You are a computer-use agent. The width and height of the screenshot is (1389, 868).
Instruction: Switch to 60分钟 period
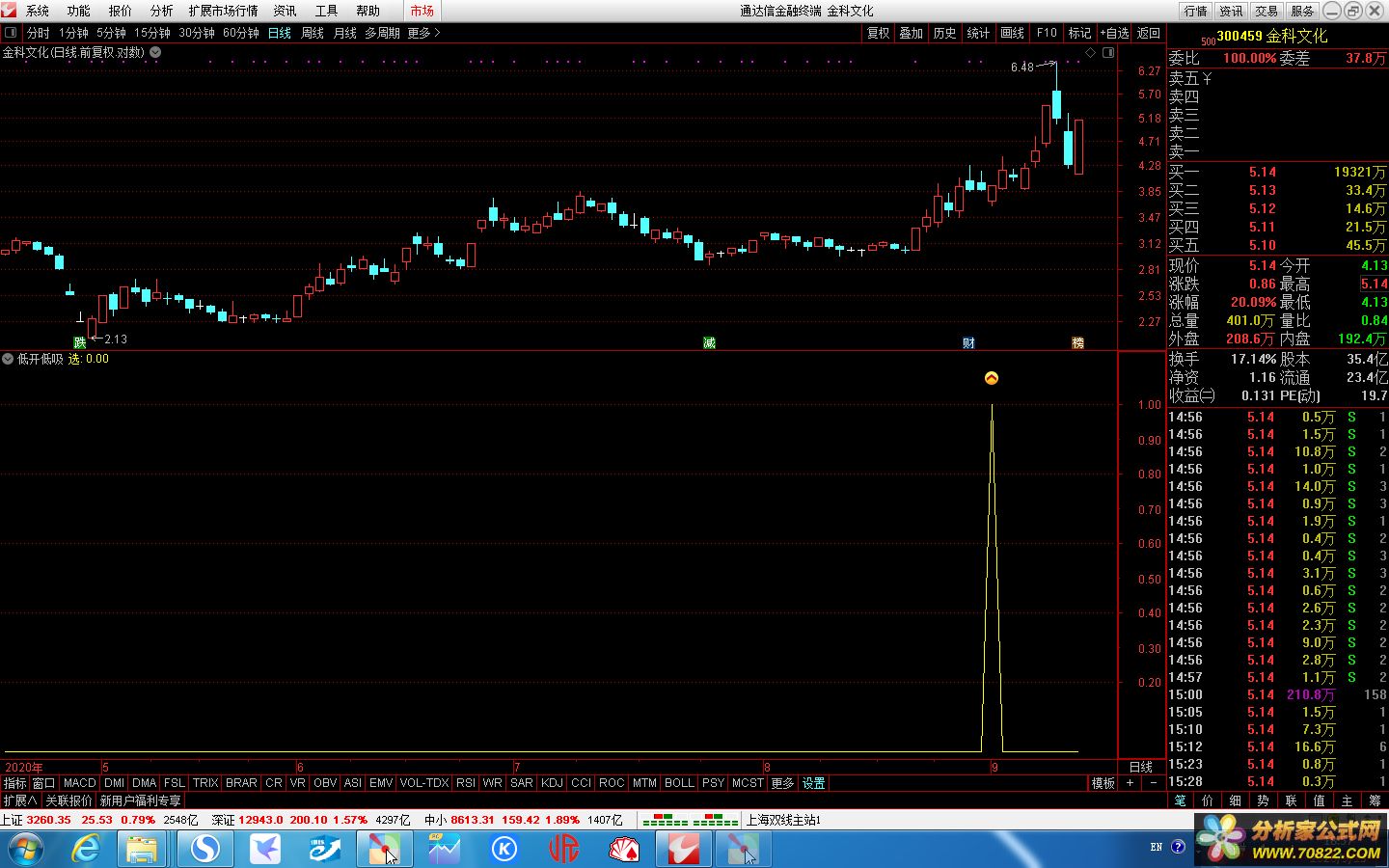point(241,33)
